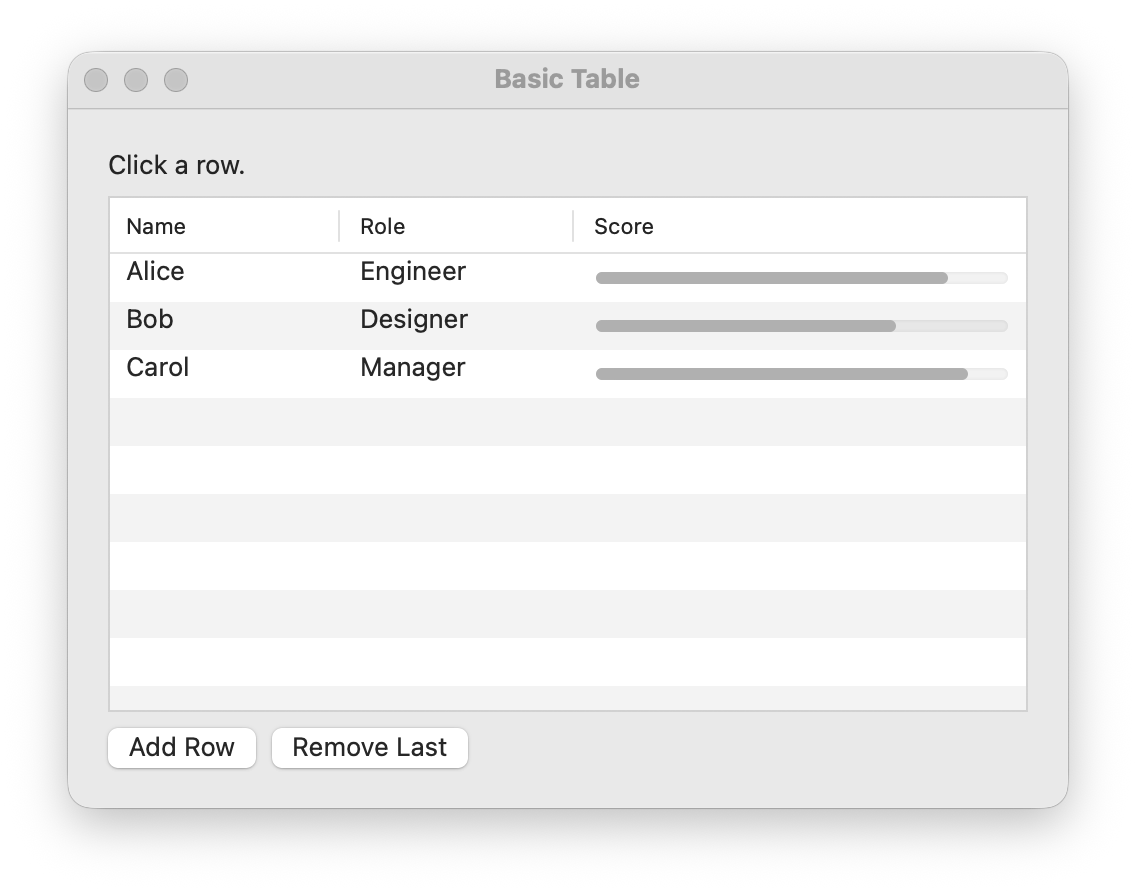This screenshot has width=1136, height=892.
Task: Click the Basic Table window title
Action: tap(567, 79)
